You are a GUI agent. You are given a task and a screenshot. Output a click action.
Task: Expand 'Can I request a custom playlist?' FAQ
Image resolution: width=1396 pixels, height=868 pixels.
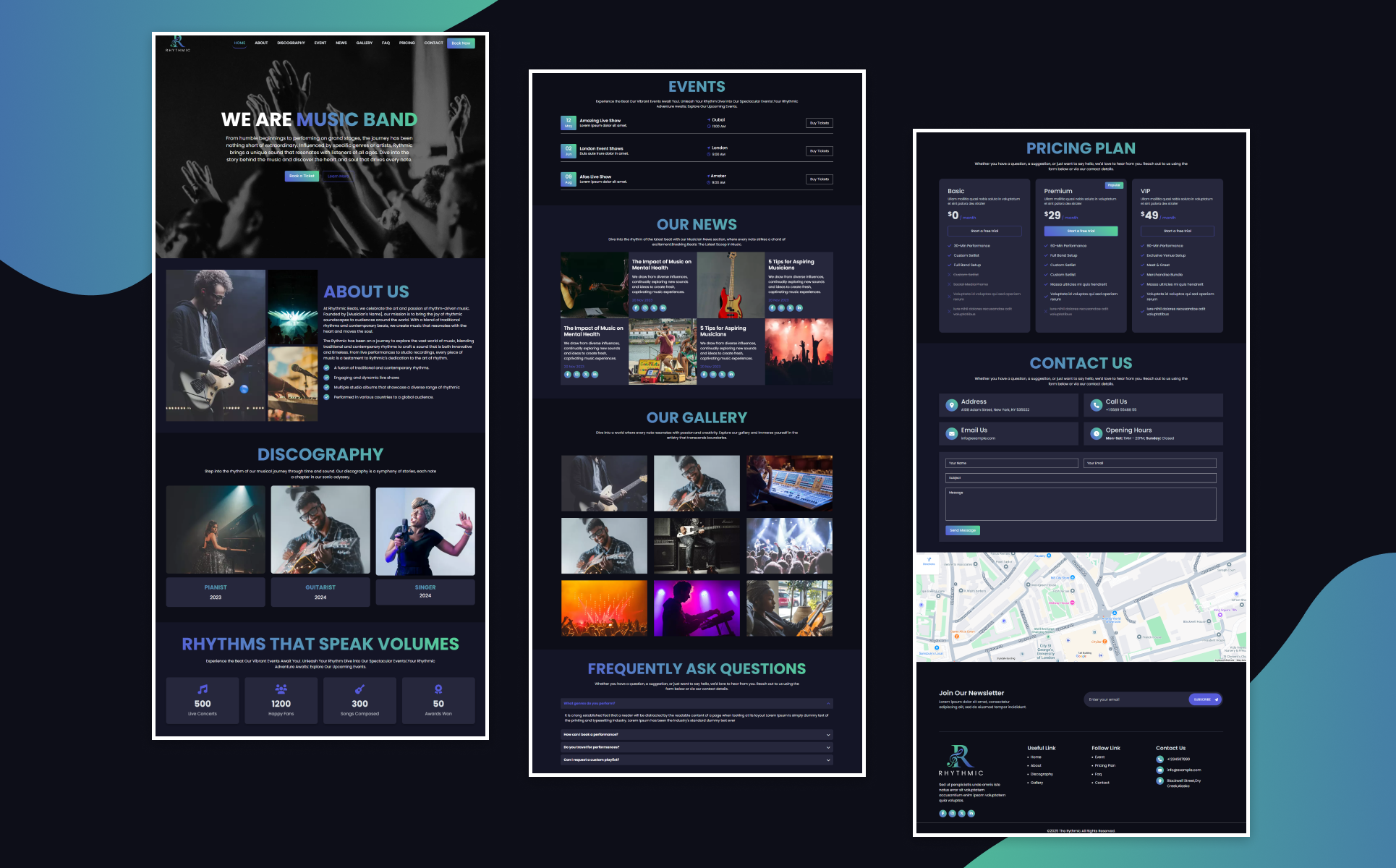(x=697, y=760)
